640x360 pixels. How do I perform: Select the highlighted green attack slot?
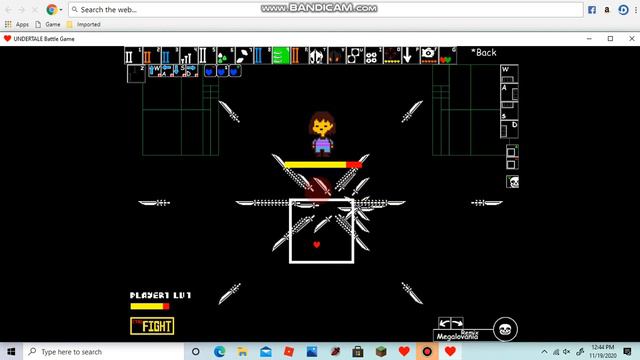(x=281, y=55)
